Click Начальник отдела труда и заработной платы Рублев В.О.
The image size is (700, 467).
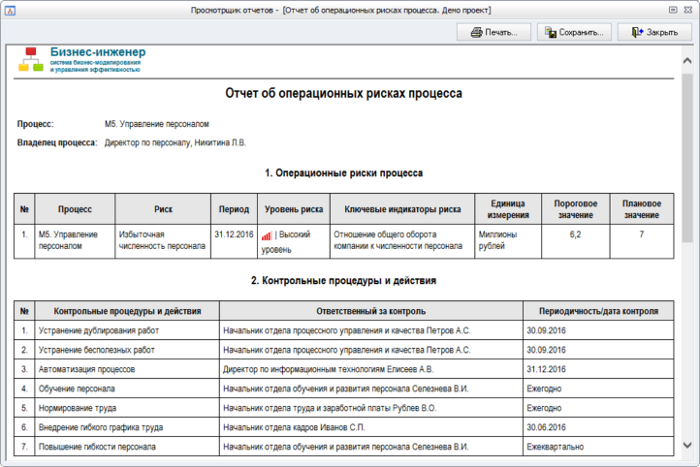coord(329,408)
